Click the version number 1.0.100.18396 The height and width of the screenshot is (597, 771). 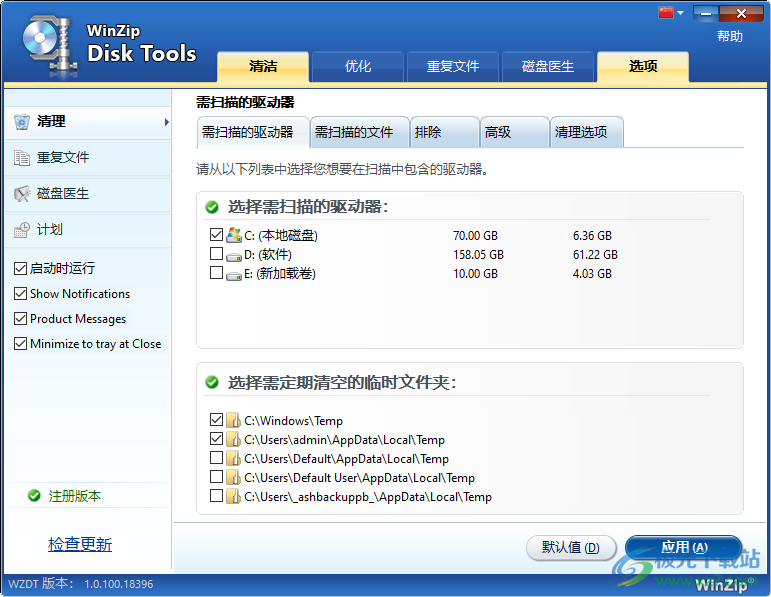(x=119, y=584)
